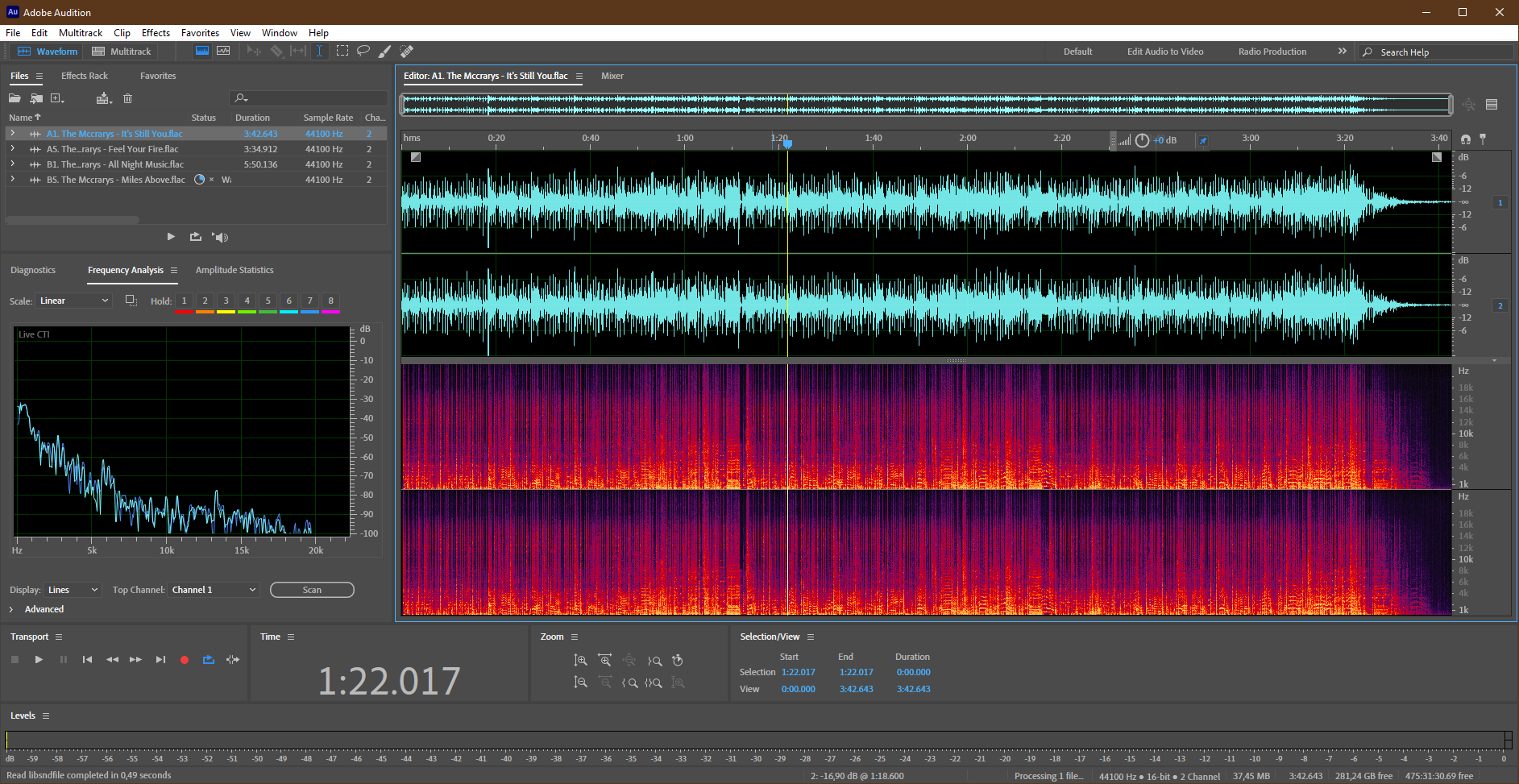Viewport: 1519px width, 784px height.
Task: Select the Time Selection tool
Action: 320,51
